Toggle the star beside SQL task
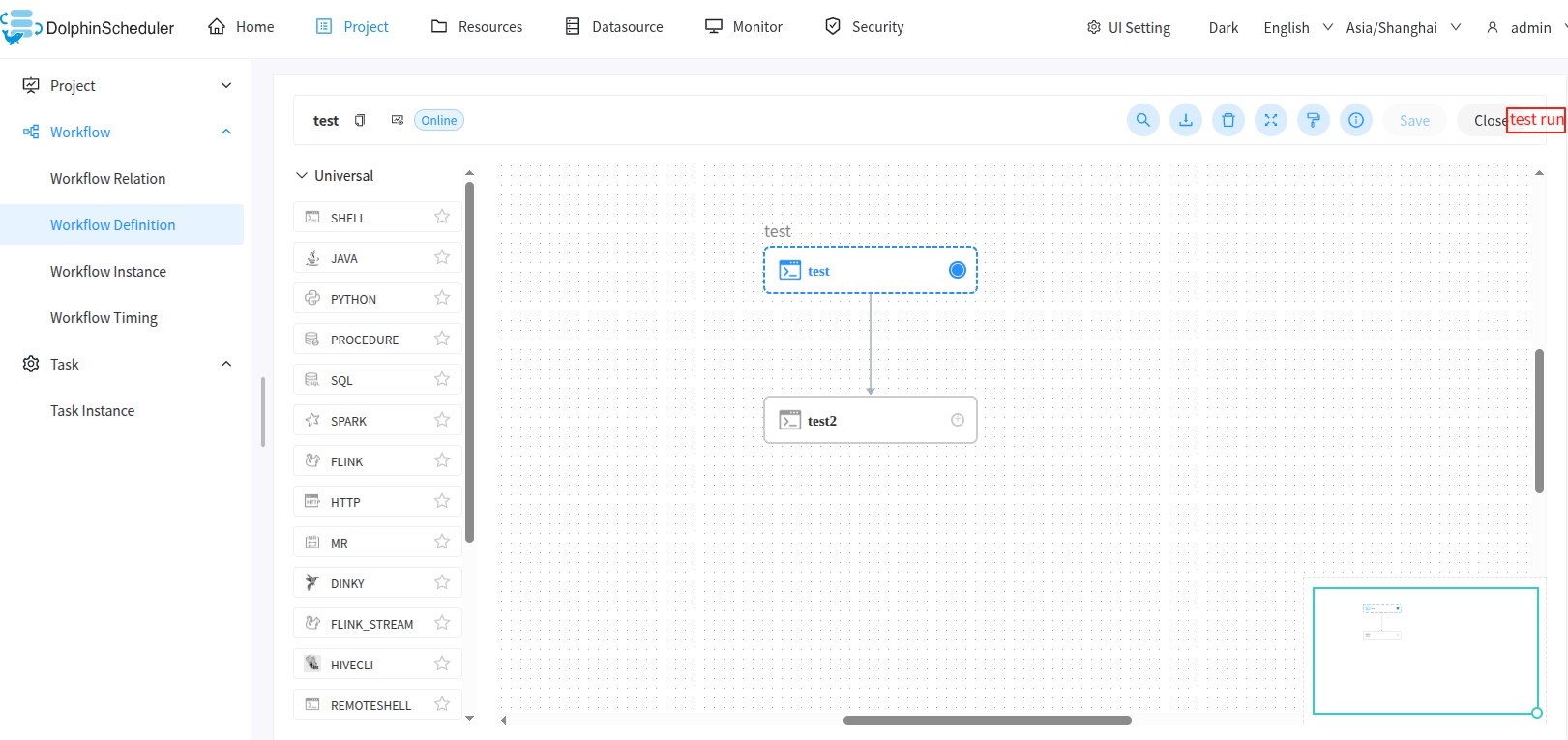The height and width of the screenshot is (740, 1568). point(442,379)
